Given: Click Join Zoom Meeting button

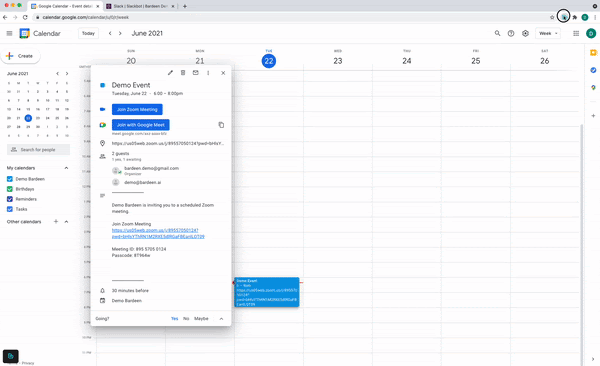Looking at the screenshot, I should [x=137, y=109].
